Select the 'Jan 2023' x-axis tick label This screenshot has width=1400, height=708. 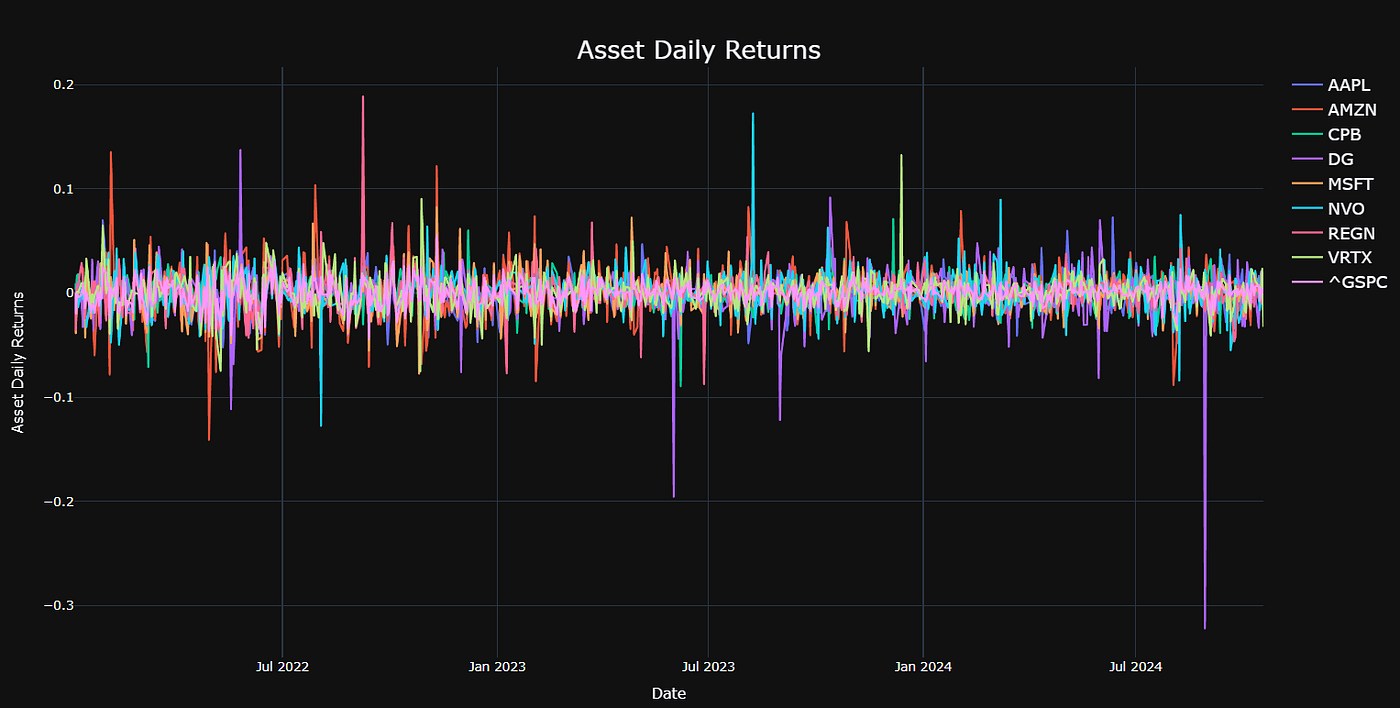(497, 666)
